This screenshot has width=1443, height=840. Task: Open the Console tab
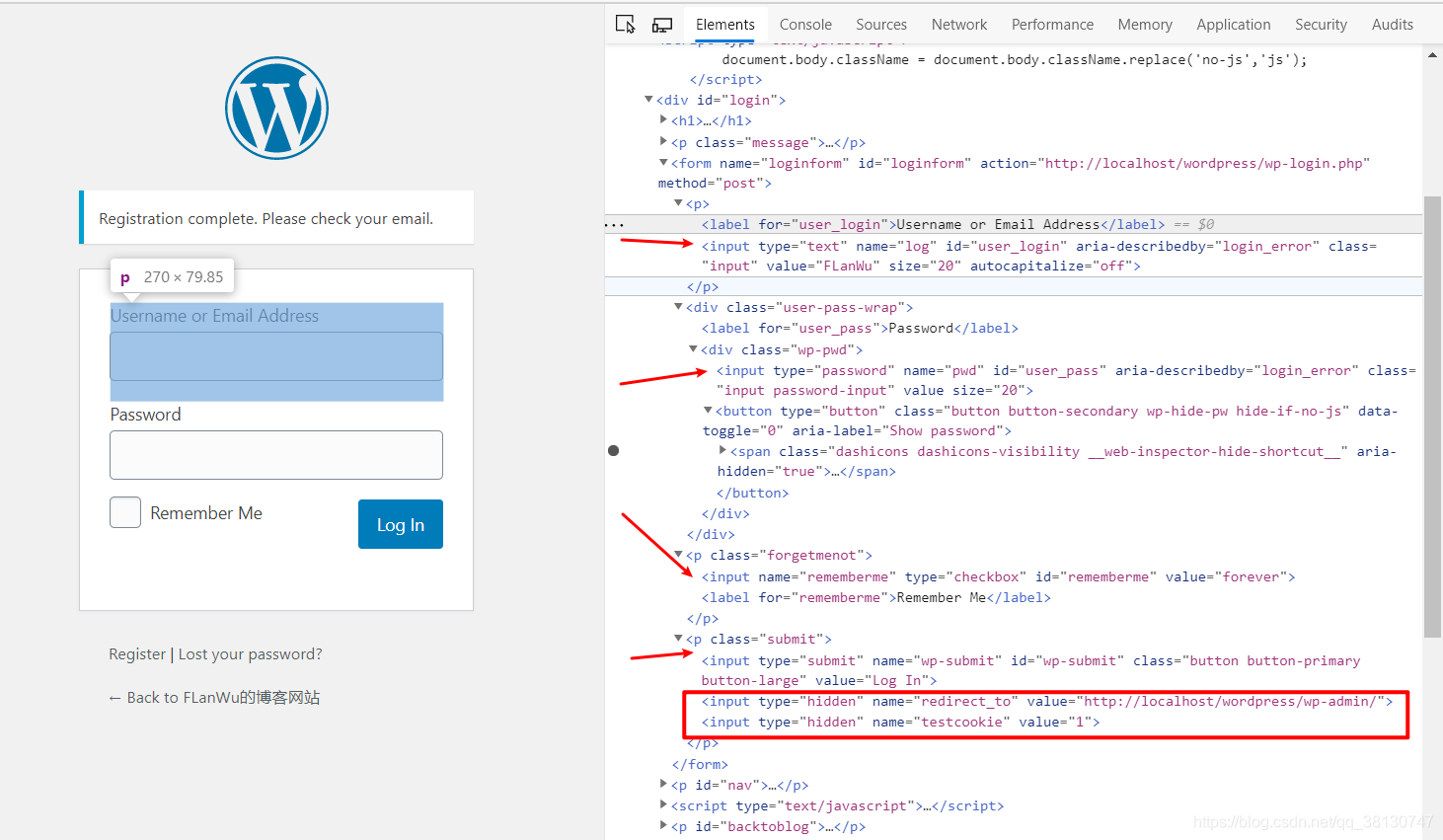[x=805, y=25]
